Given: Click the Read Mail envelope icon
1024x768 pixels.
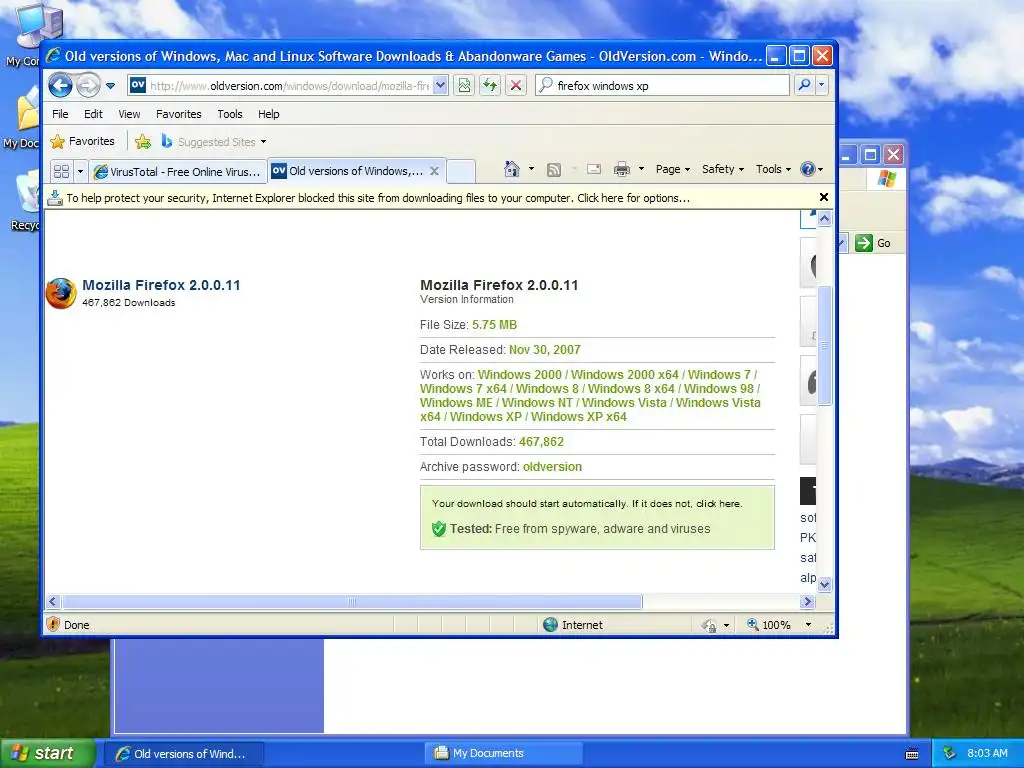Looking at the screenshot, I should point(594,170).
